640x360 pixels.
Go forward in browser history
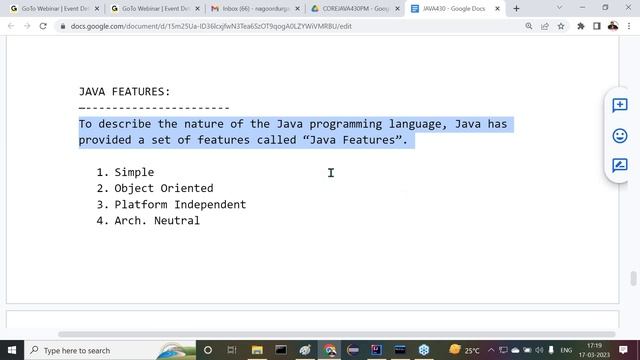[27, 26]
